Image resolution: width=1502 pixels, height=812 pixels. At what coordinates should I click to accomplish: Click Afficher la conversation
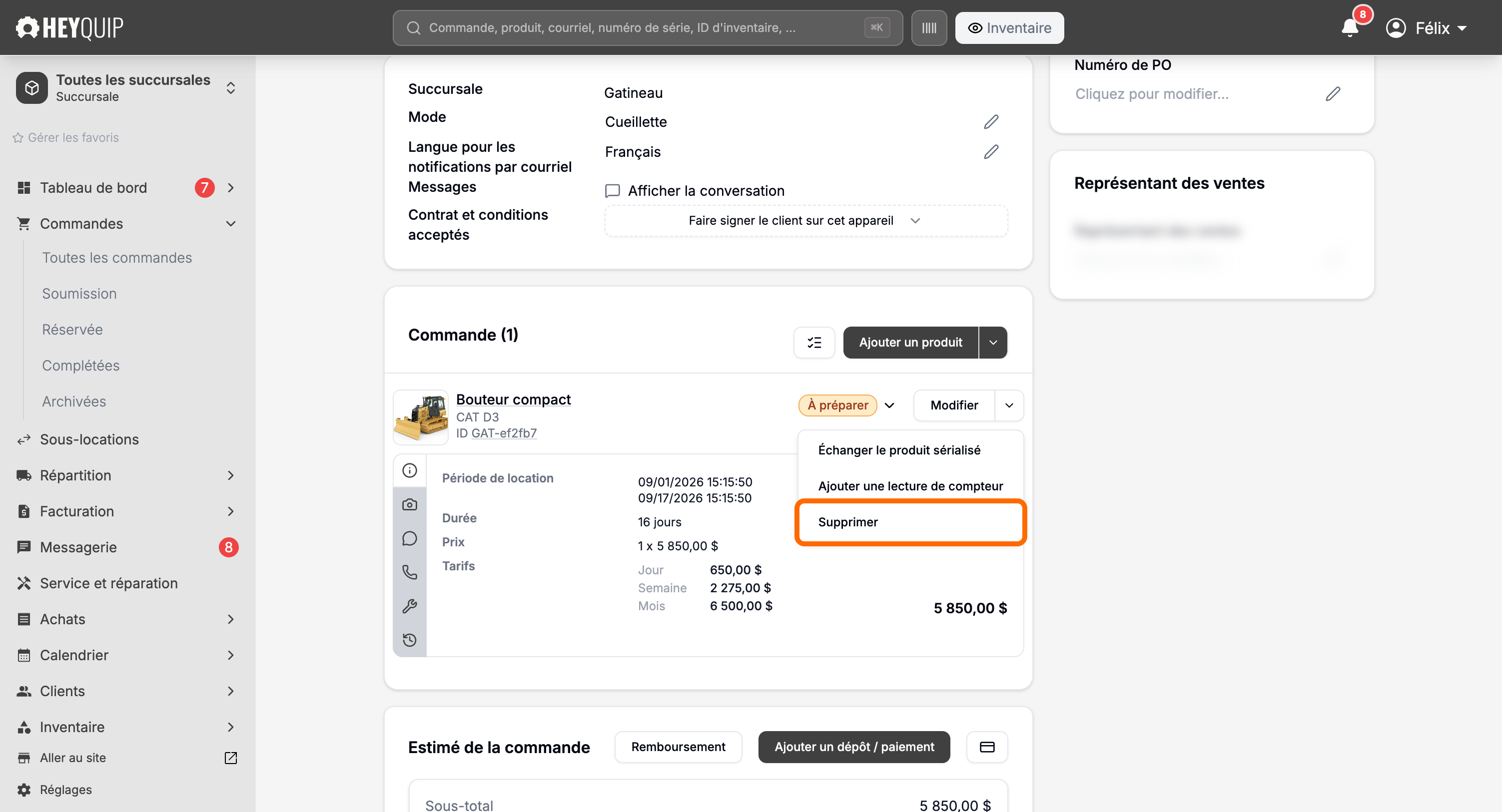(x=695, y=191)
